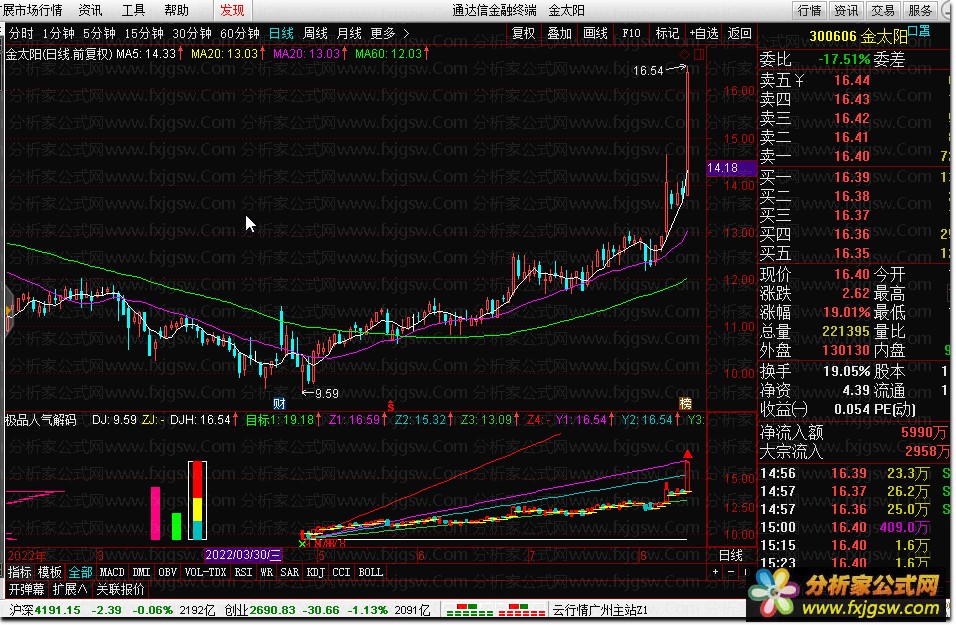956x625 pixels.
Task: Select the MACD indicator tab
Action: point(112,572)
